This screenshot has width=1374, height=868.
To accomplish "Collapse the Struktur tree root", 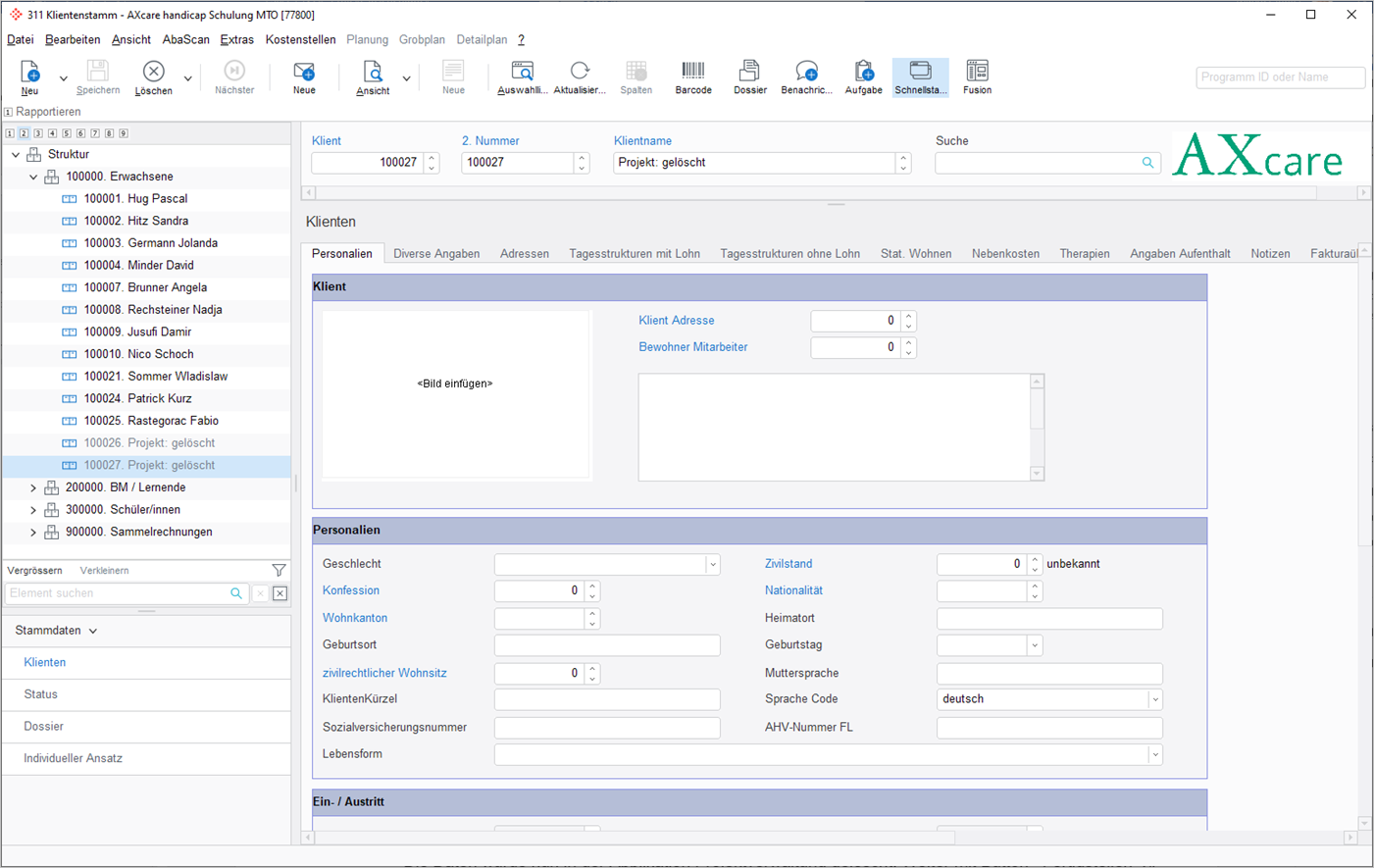I will tap(16, 155).
